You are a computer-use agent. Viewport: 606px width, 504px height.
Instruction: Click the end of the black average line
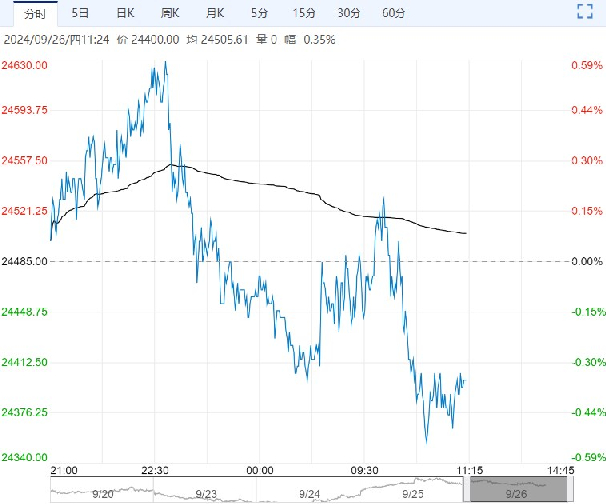pos(466,233)
